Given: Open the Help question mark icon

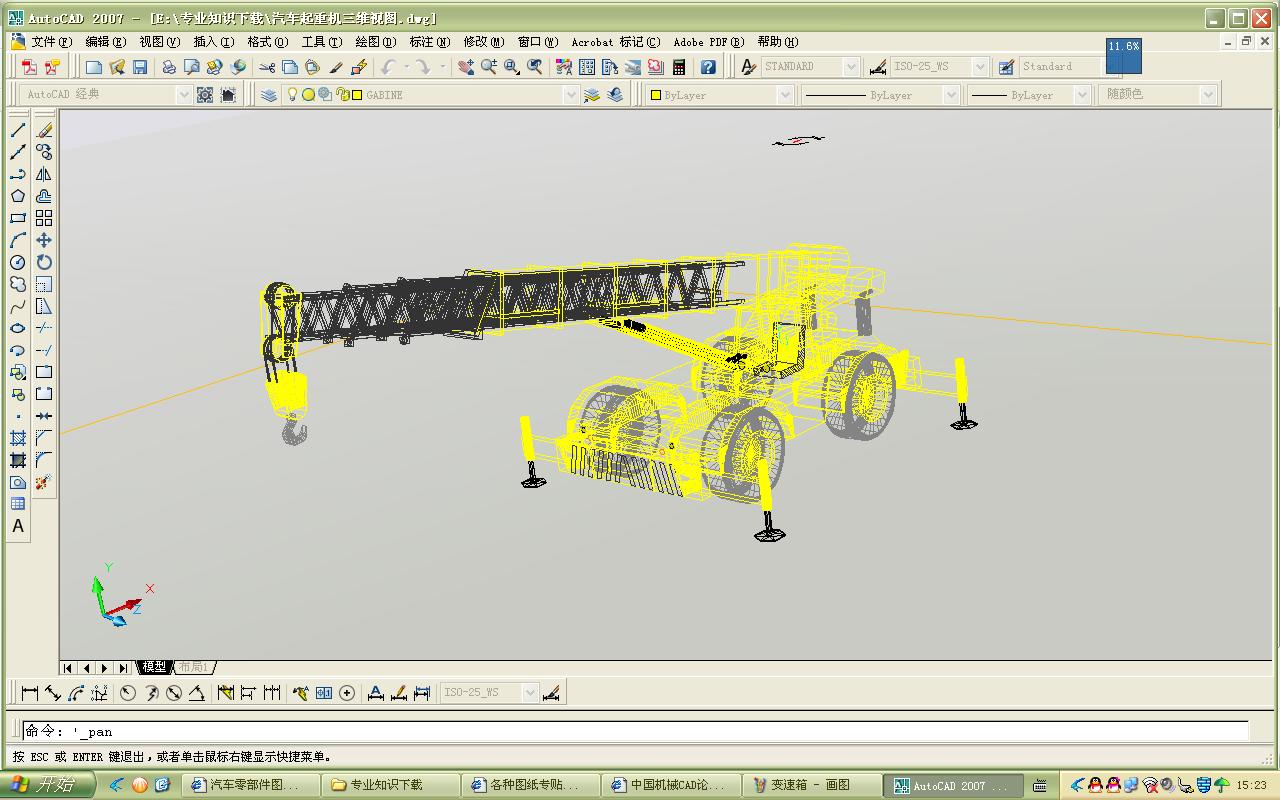Looking at the screenshot, I should pyautogui.click(x=708, y=67).
